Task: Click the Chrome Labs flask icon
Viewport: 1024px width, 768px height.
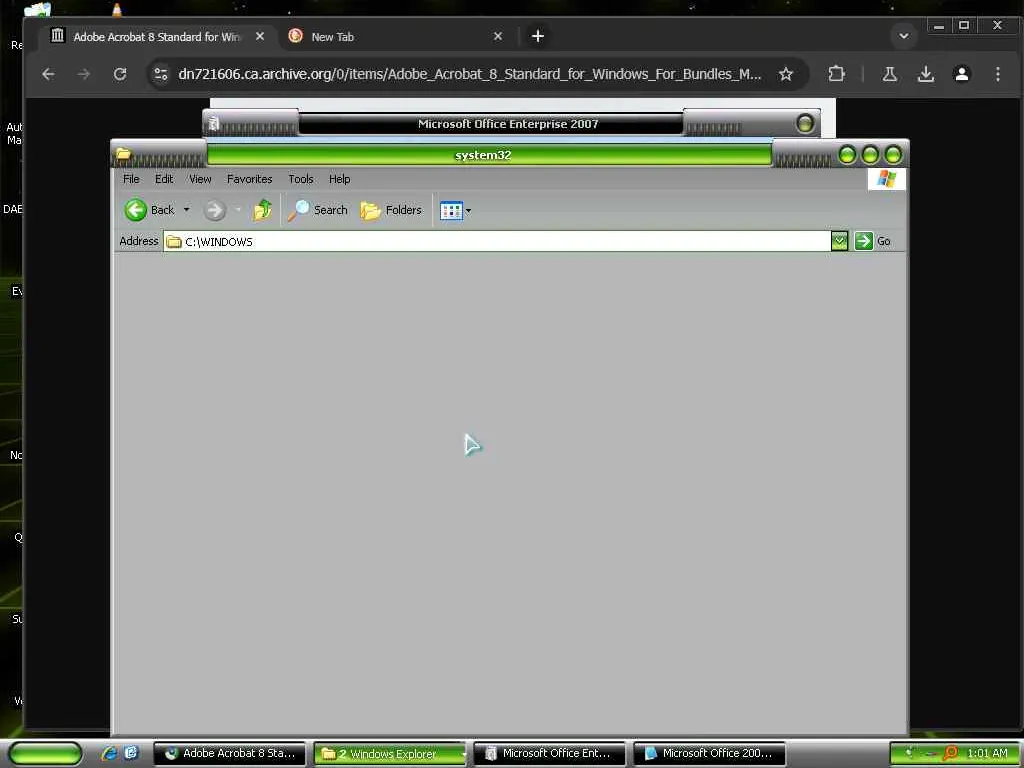Action: tap(889, 74)
